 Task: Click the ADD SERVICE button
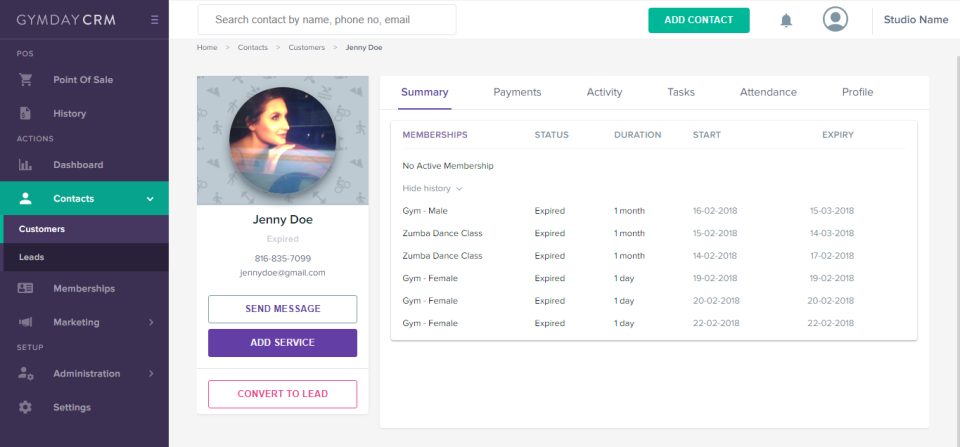[282, 343]
